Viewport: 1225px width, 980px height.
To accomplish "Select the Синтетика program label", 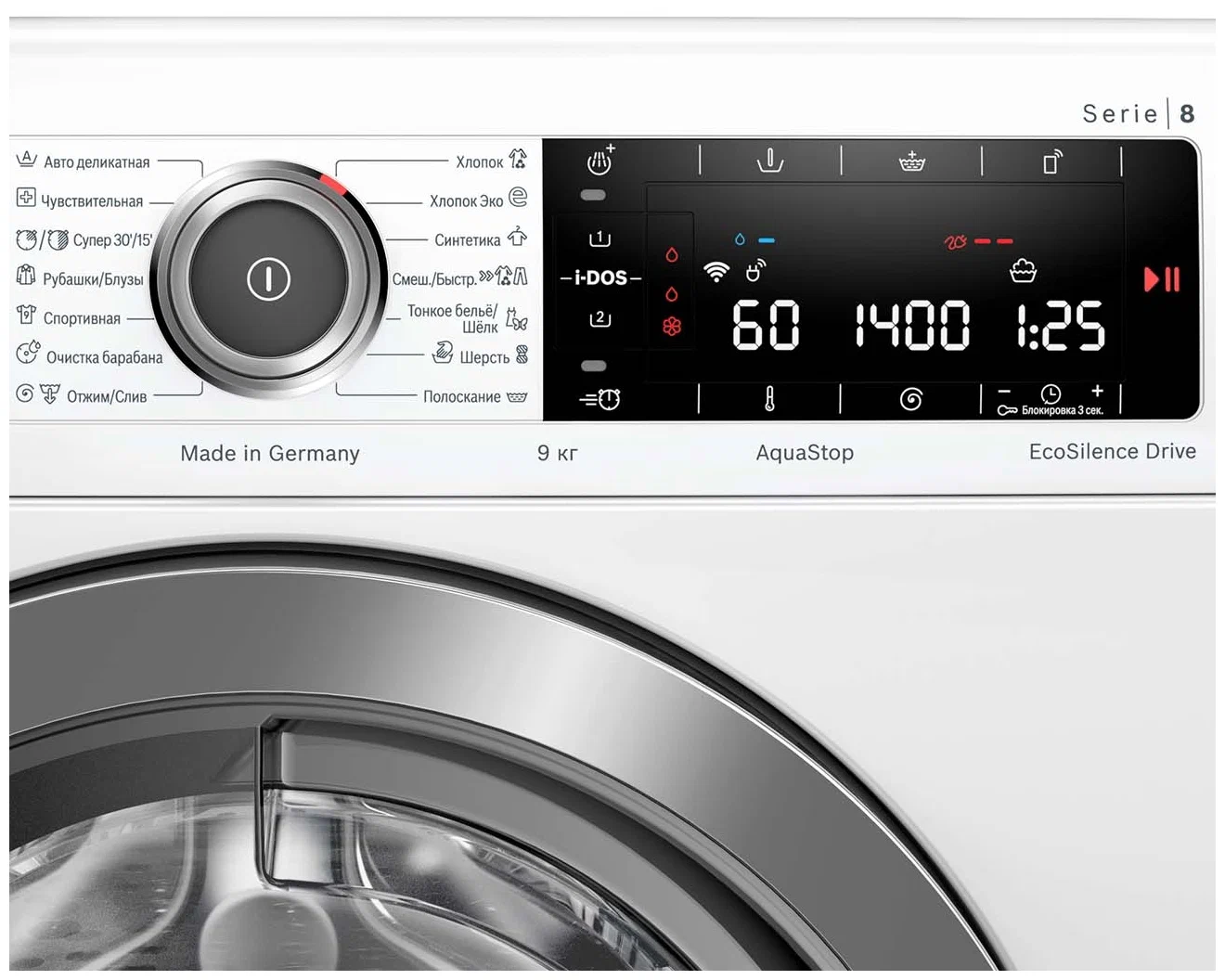I will tap(467, 240).
